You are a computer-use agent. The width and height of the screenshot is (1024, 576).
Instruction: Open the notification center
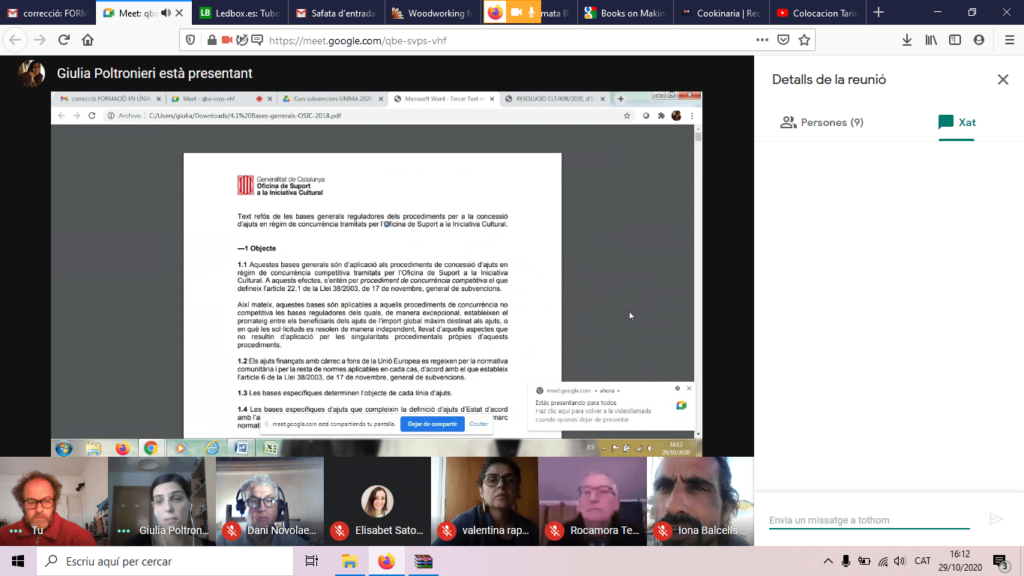tap(1000, 561)
